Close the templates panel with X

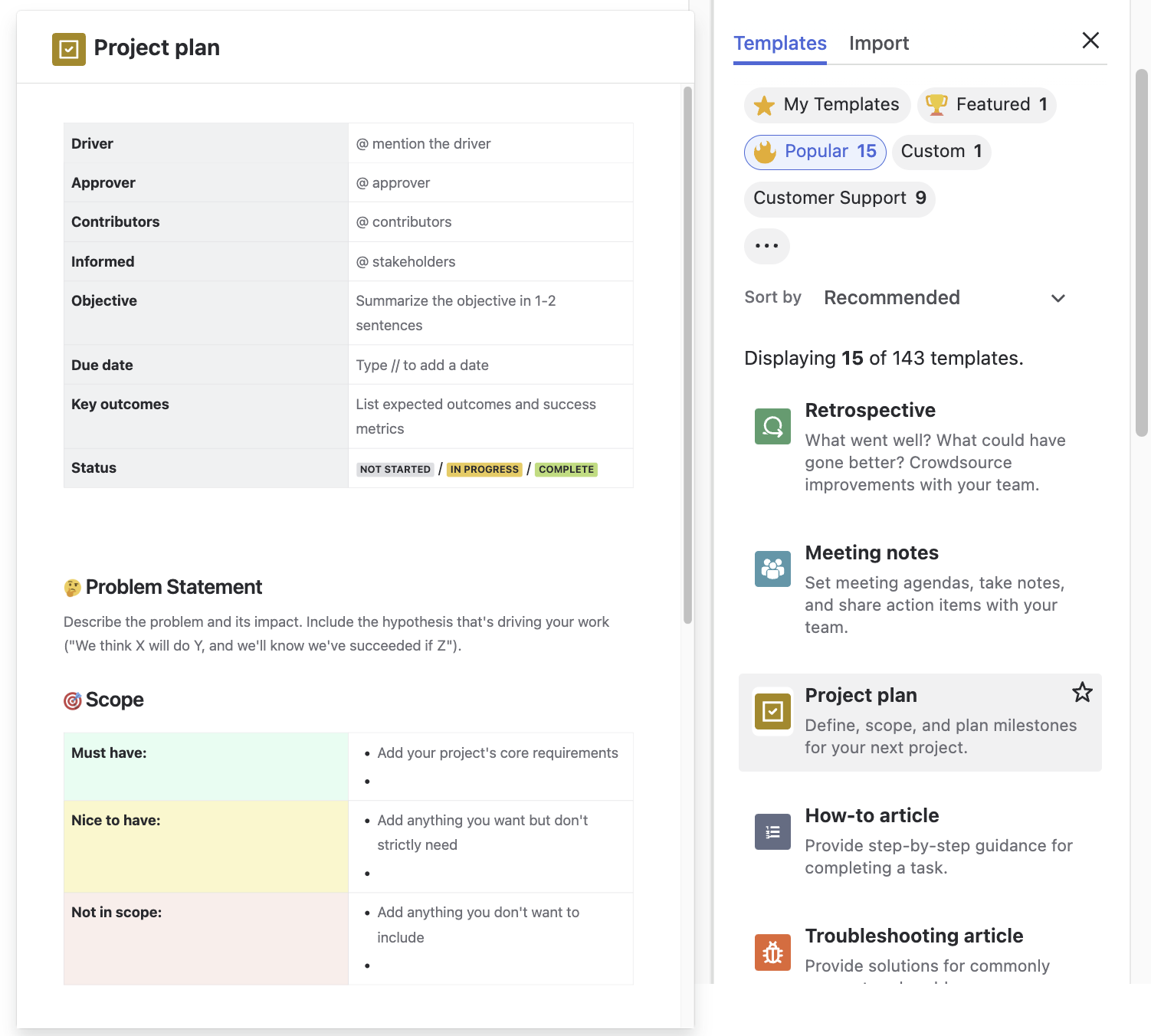tap(1090, 41)
